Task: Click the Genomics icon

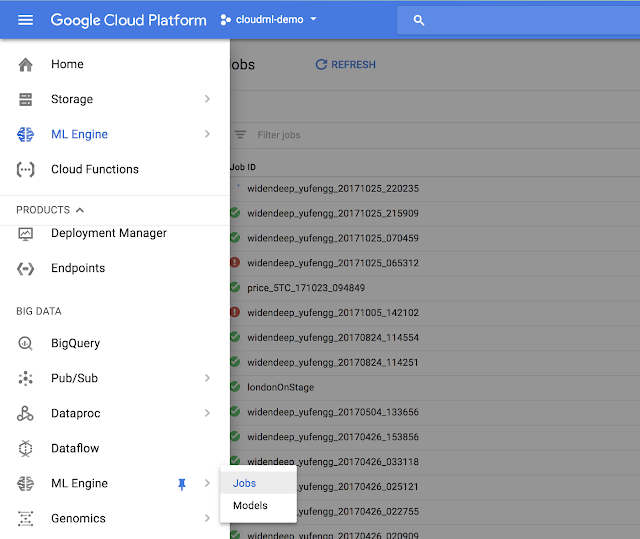Action: click(x=25, y=519)
